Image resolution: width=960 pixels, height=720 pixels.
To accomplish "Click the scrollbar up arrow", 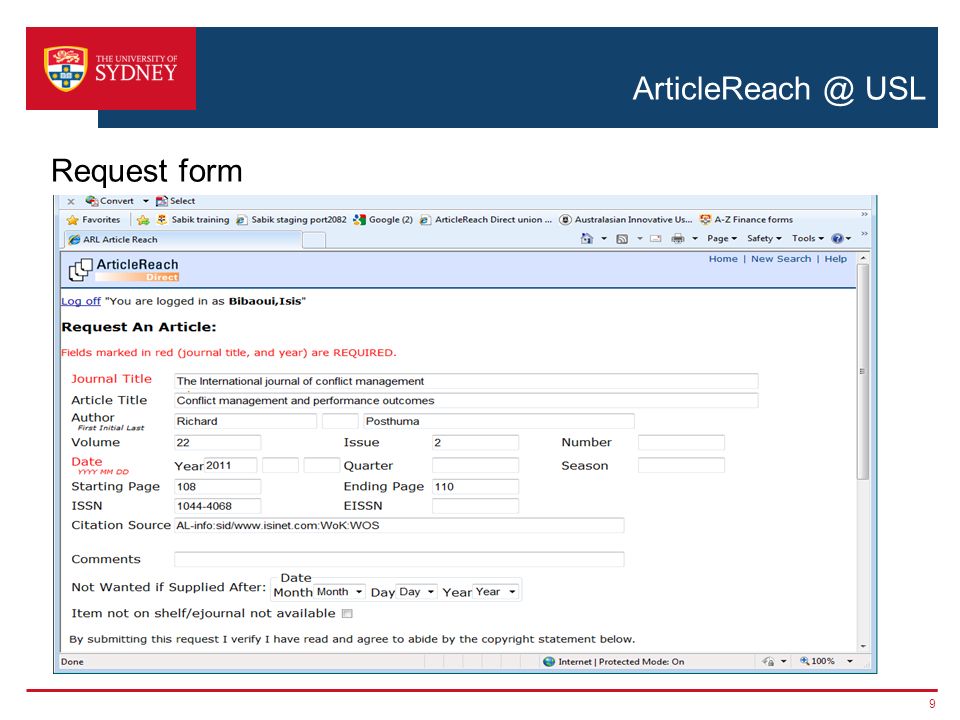I will click(x=863, y=258).
